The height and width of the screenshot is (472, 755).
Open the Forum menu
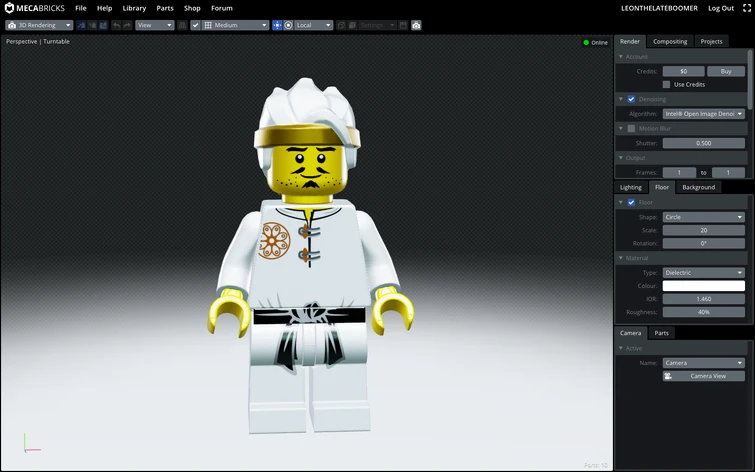click(222, 8)
